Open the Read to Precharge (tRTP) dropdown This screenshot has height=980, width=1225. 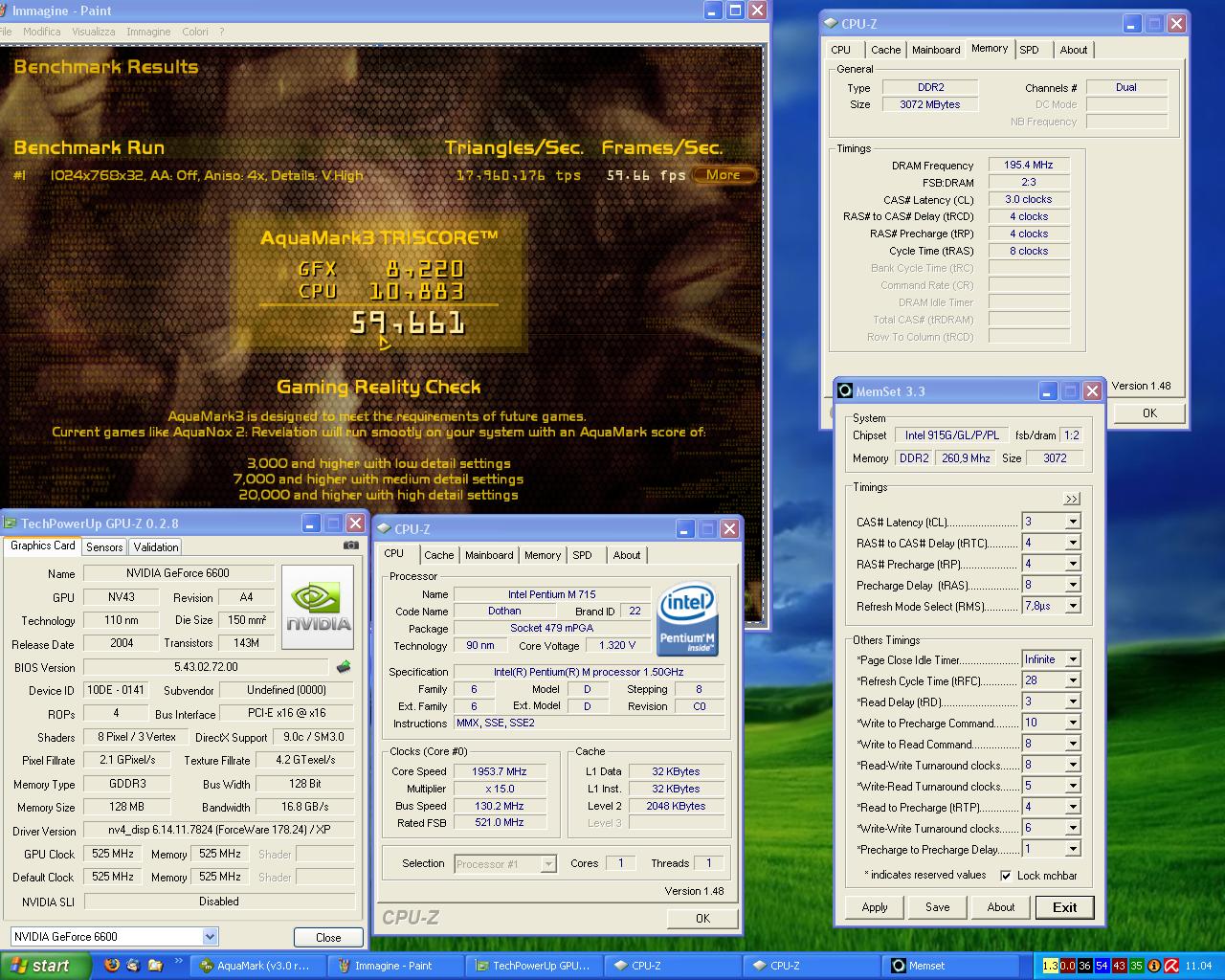click(1073, 808)
